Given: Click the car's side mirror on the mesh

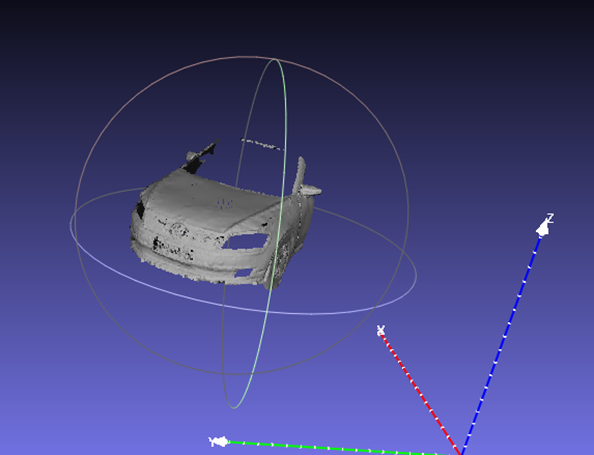Looking at the screenshot, I should pyautogui.click(x=310, y=190).
